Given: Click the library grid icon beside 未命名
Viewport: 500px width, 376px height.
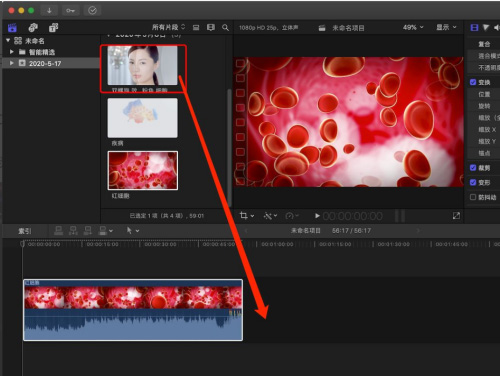Looking at the screenshot, I should (x=18, y=41).
